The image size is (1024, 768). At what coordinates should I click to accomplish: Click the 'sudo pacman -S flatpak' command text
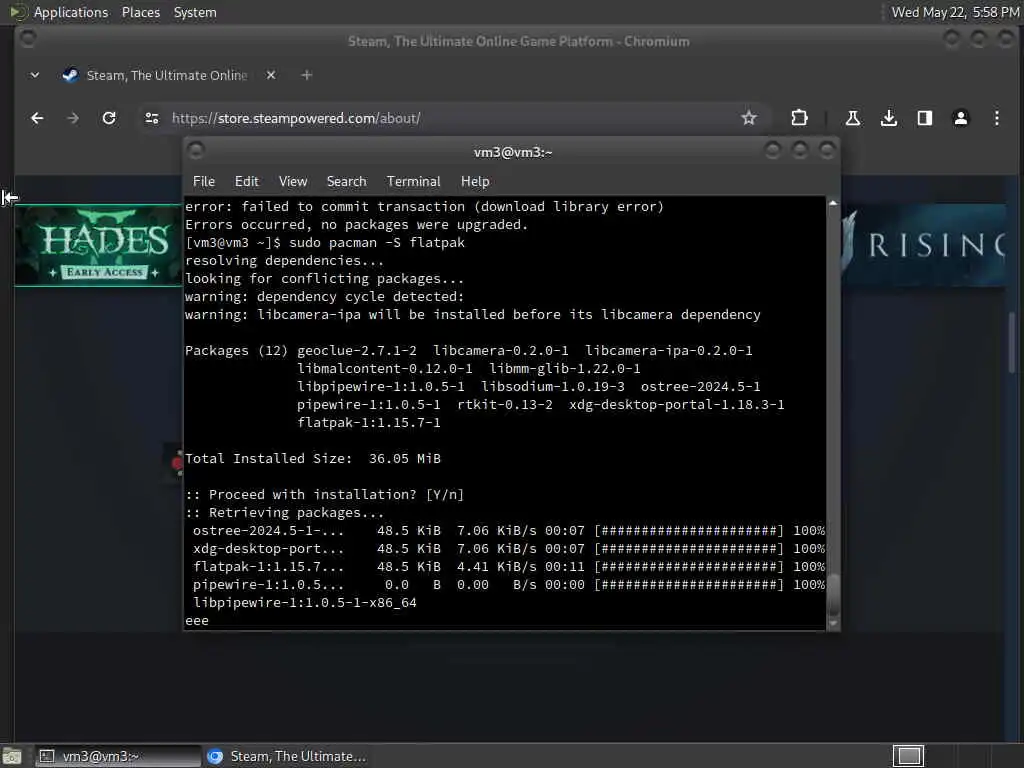[x=377, y=242]
